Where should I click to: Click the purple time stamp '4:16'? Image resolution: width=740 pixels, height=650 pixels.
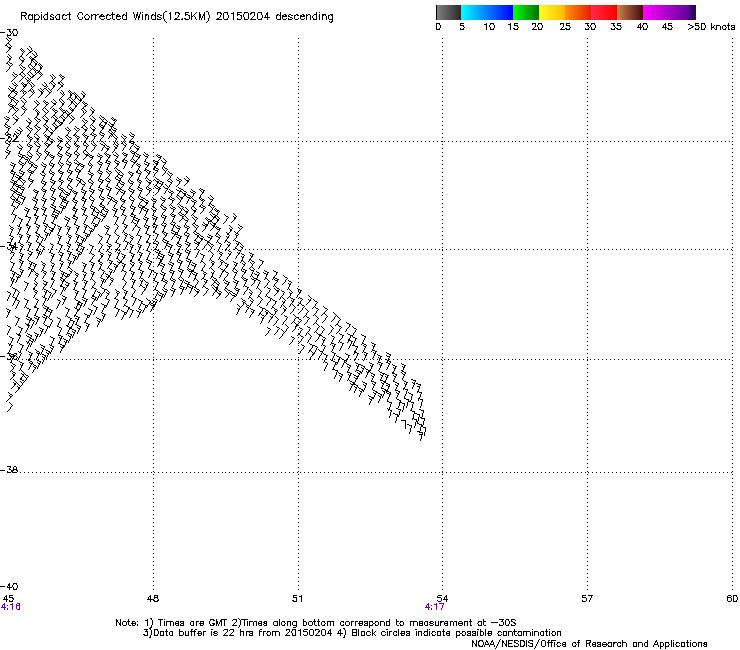[x=10, y=607]
